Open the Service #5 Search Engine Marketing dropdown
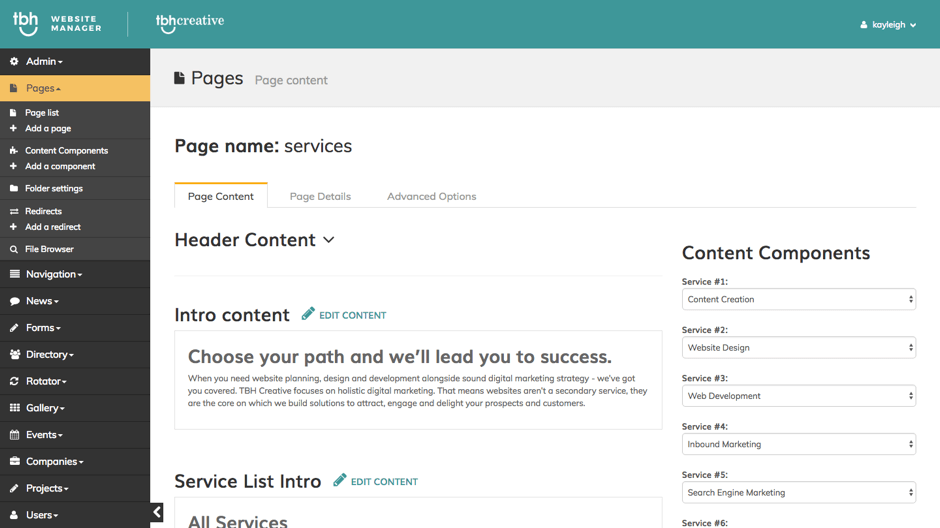 point(799,493)
